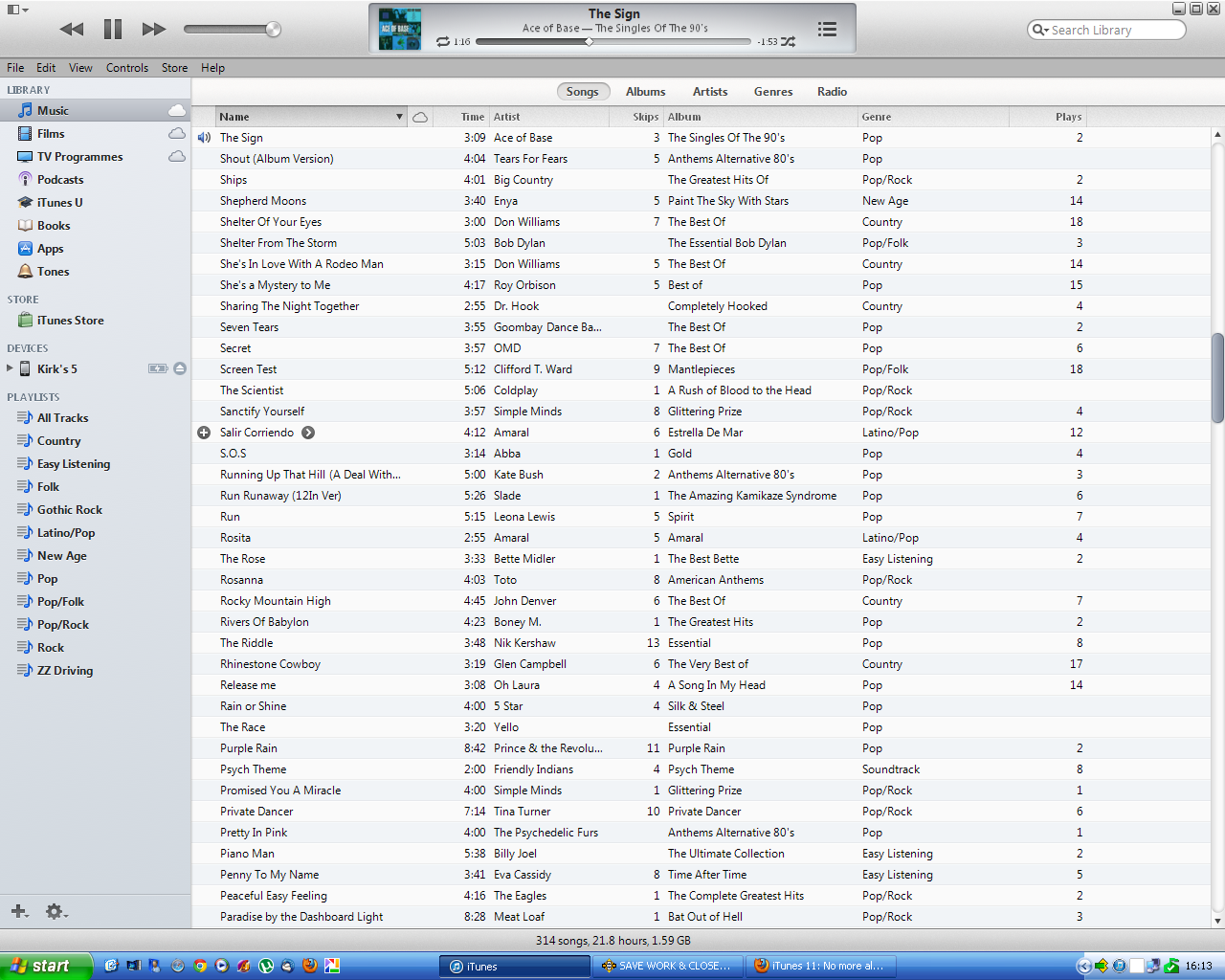Click the song list vertical scrollbar thumb
This screenshot has width=1225, height=980.
coord(1217,377)
